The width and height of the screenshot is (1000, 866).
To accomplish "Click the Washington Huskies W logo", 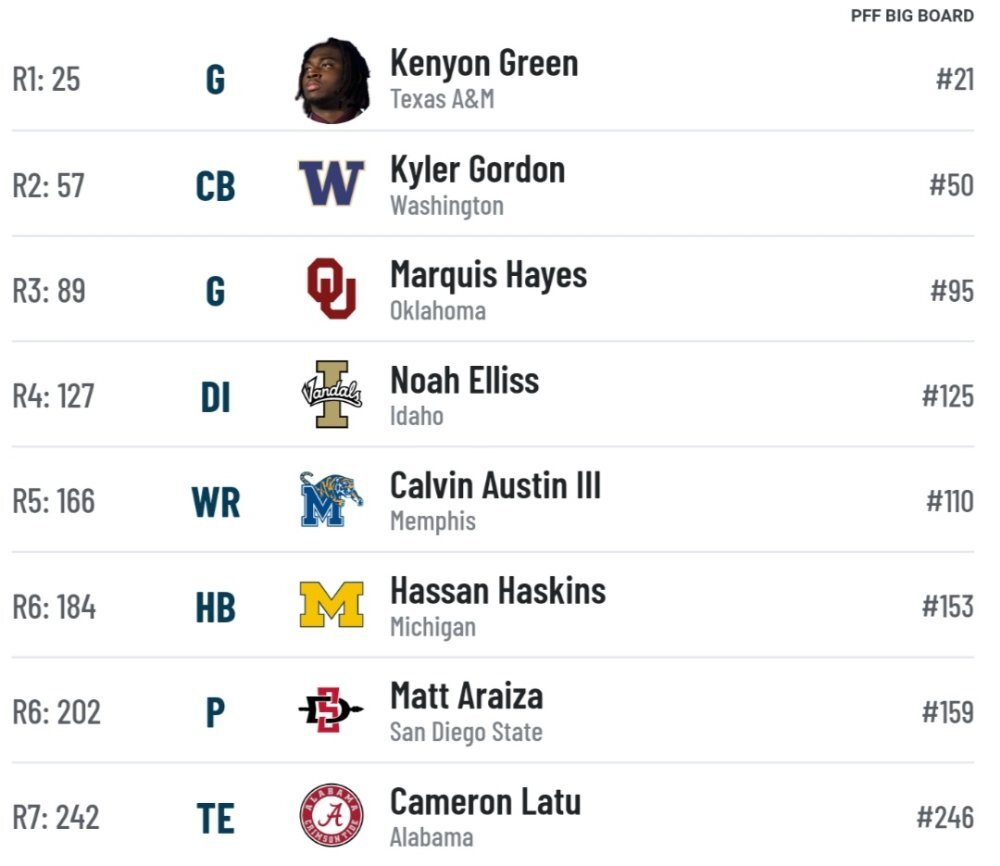I will (x=332, y=183).
